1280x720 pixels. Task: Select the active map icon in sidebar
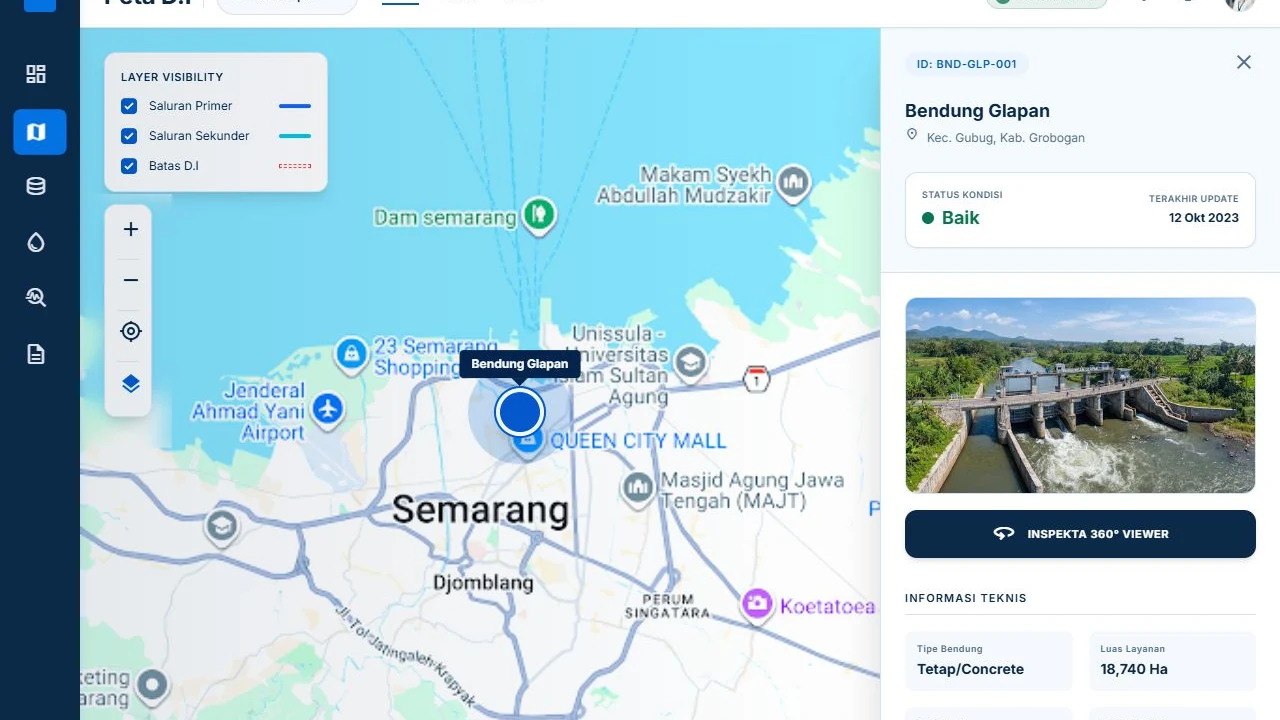click(40, 132)
